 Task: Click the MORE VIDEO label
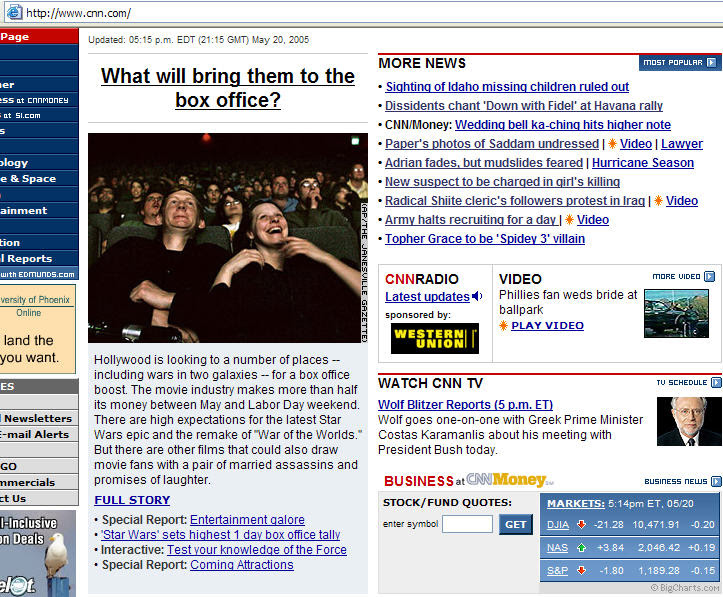[676, 277]
